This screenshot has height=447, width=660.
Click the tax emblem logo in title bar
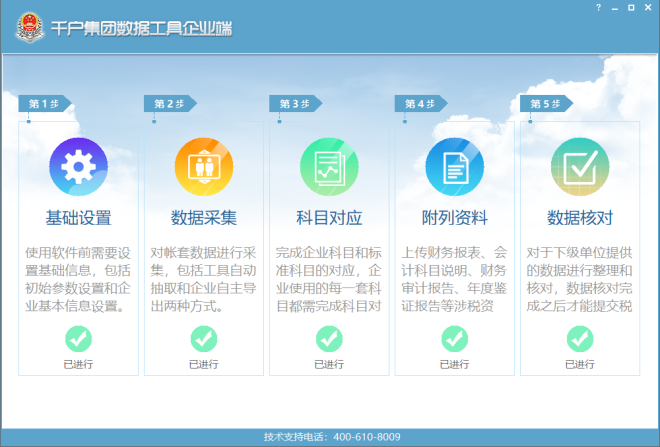[x=29, y=27]
